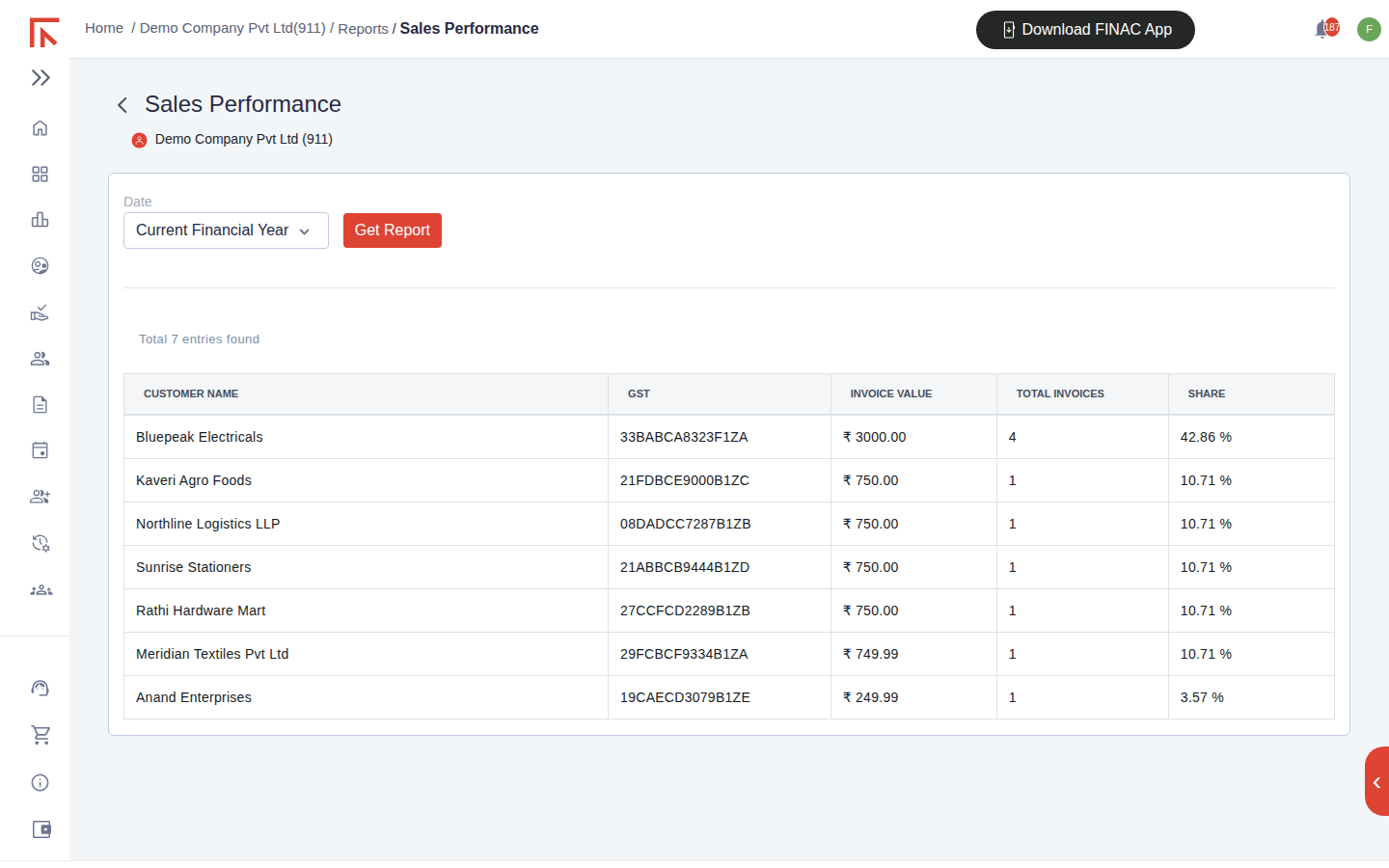Click the Get Report button
Image resolution: width=1389 pixels, height=868 pixels.
pos(393,231)
